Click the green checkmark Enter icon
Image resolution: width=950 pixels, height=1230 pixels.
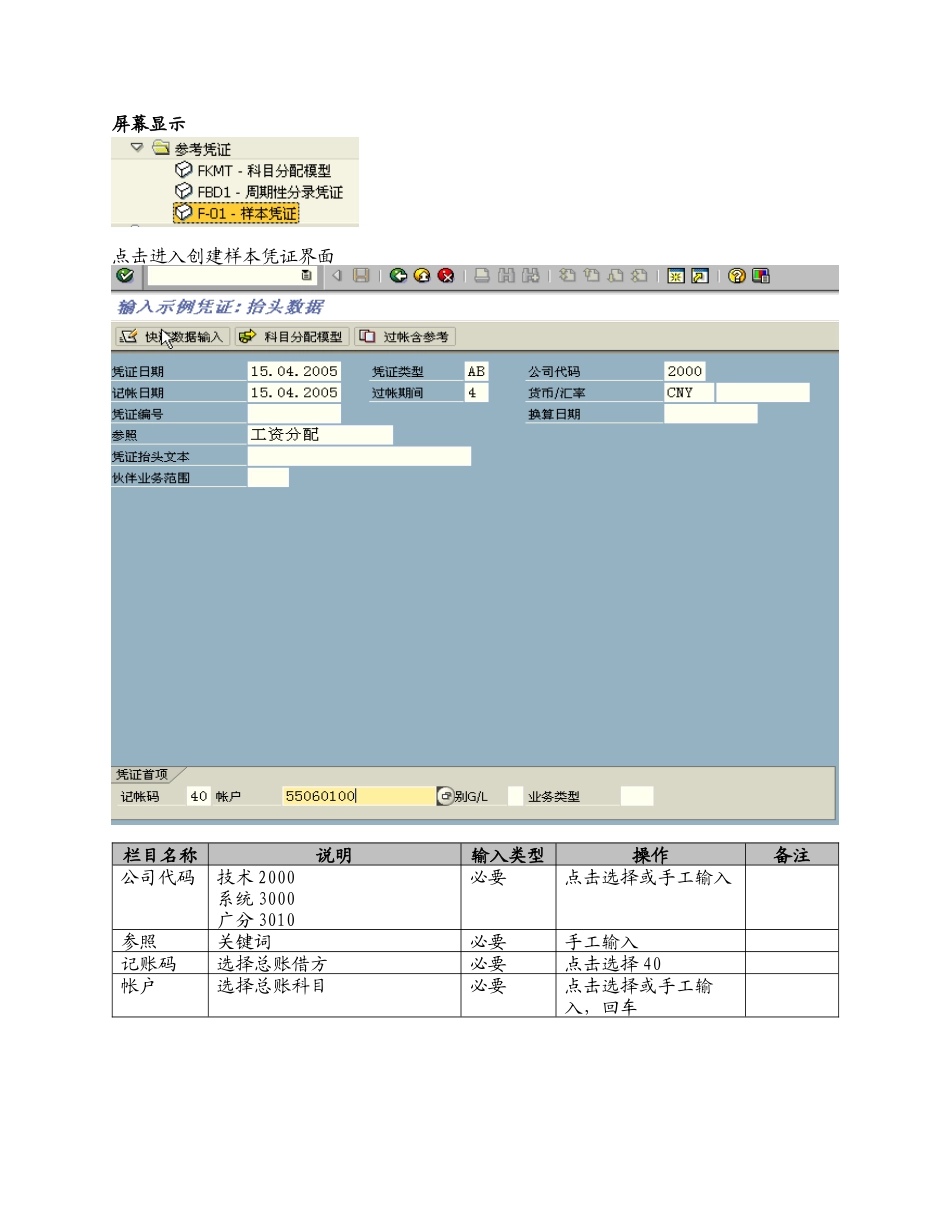click(124, 276)
